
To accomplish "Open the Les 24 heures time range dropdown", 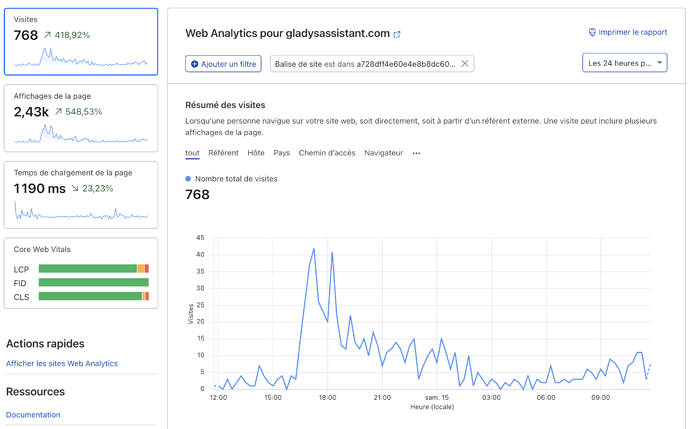I will coord(624,63).
